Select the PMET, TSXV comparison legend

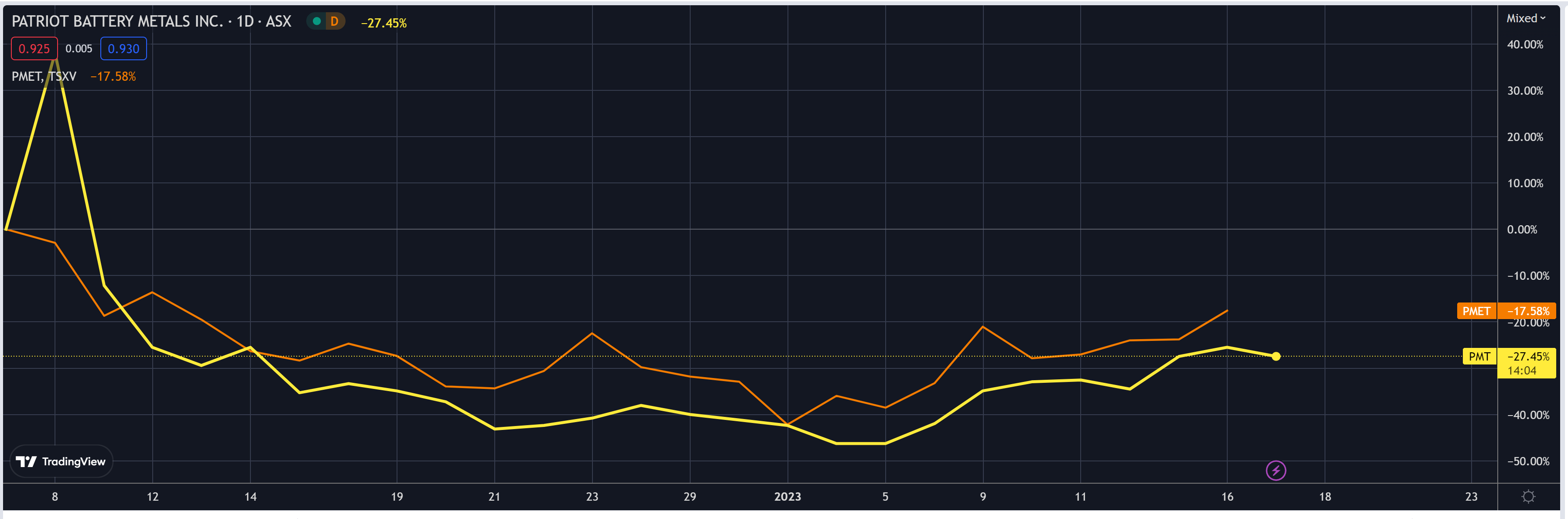click(44, 77)
